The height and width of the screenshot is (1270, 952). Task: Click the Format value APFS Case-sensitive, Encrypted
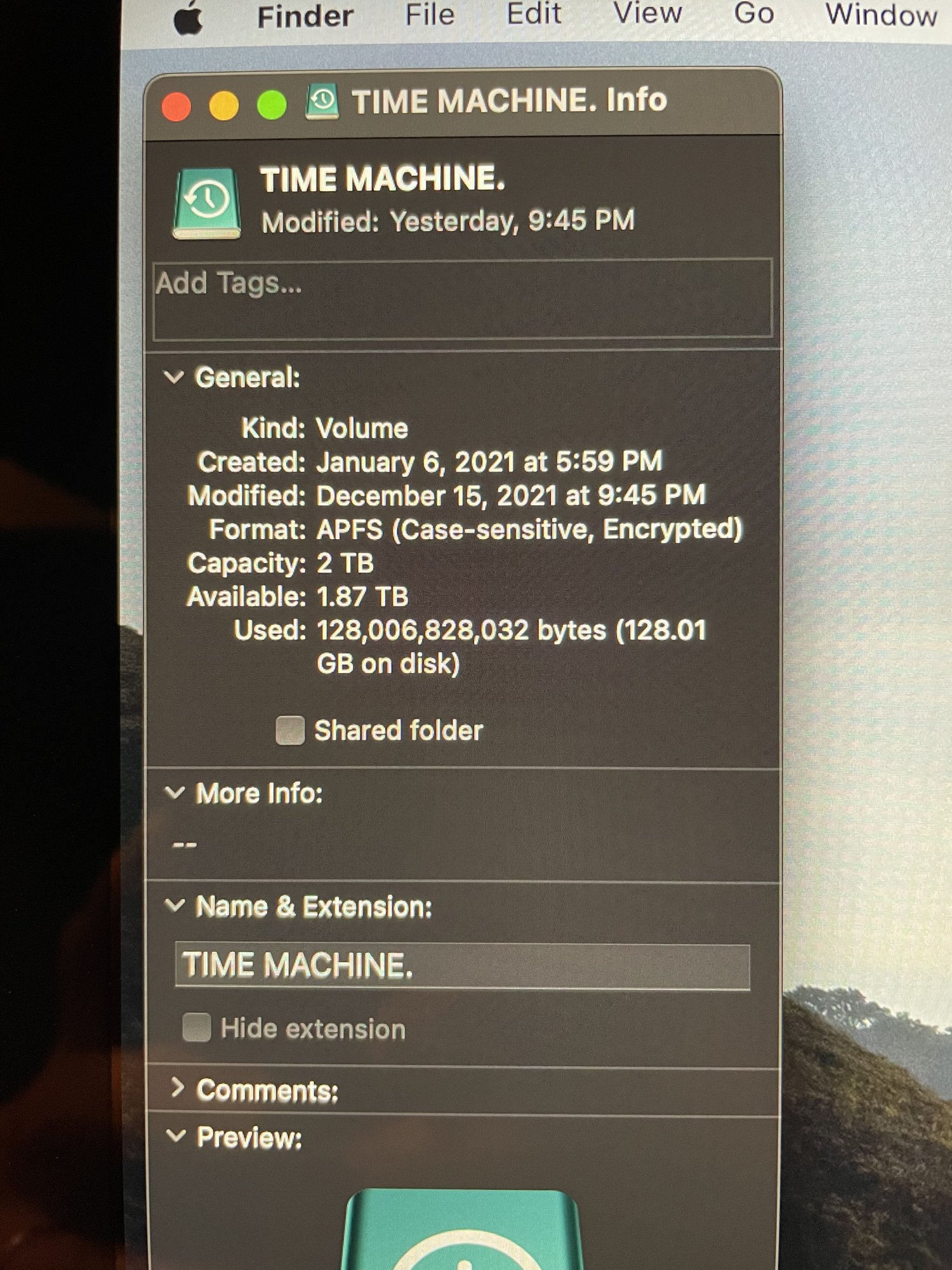(529, 530)
